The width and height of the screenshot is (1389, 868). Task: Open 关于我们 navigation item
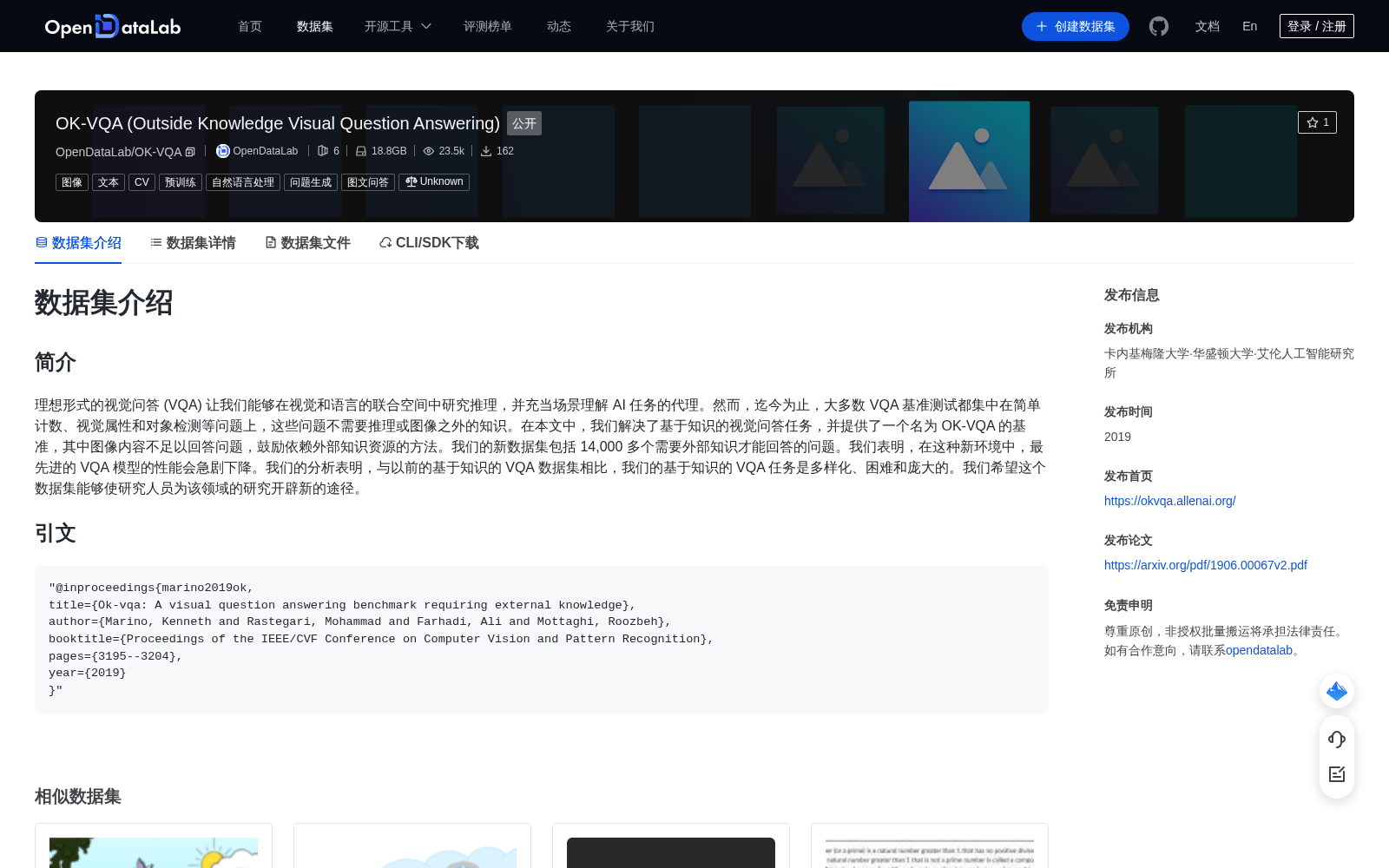point(630,26)
